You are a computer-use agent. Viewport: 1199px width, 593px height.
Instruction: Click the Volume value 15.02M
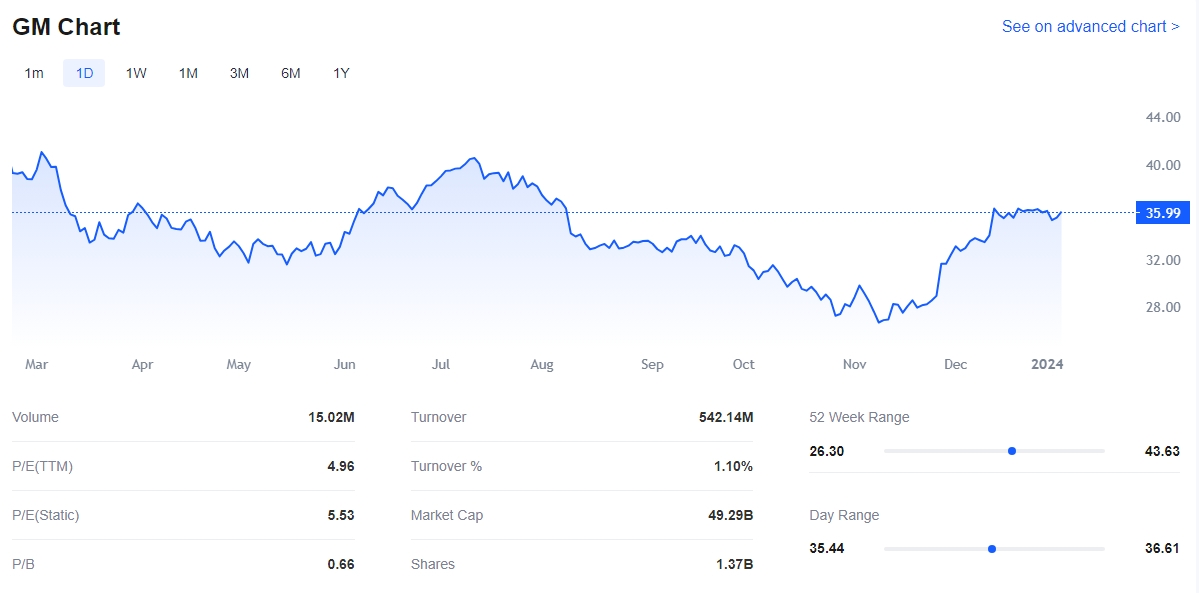pos(331,417)
